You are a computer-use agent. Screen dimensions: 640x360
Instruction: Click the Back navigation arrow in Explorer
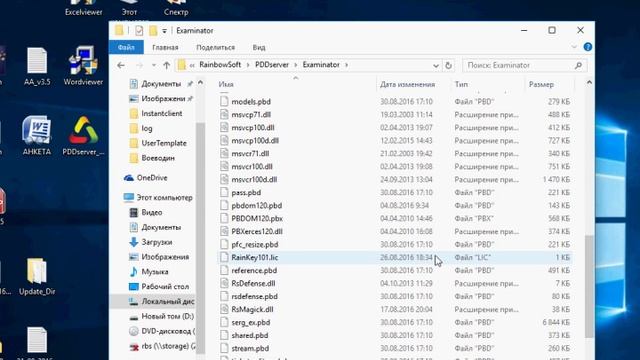121,65
